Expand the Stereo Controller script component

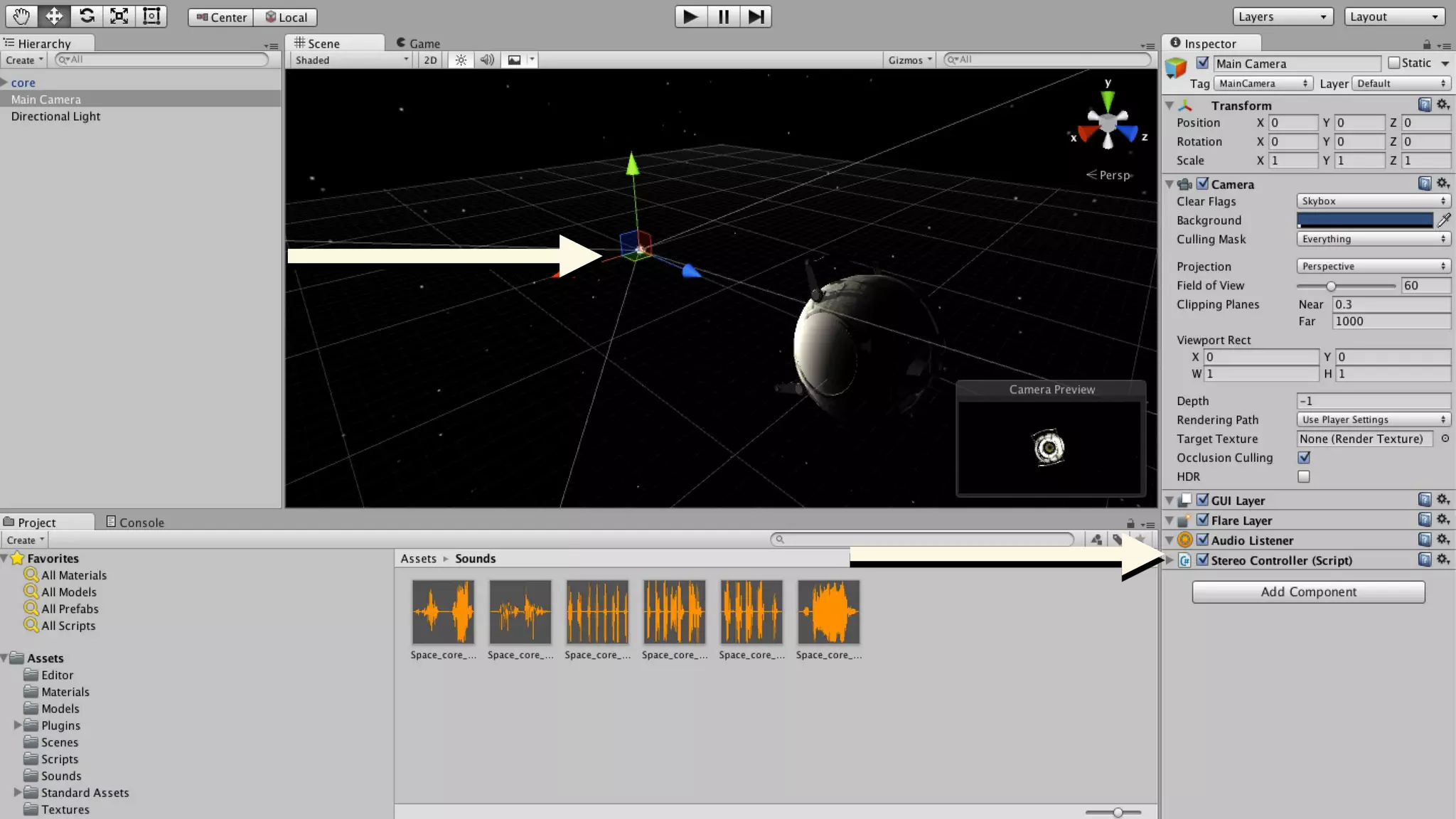click(1169, 560)
